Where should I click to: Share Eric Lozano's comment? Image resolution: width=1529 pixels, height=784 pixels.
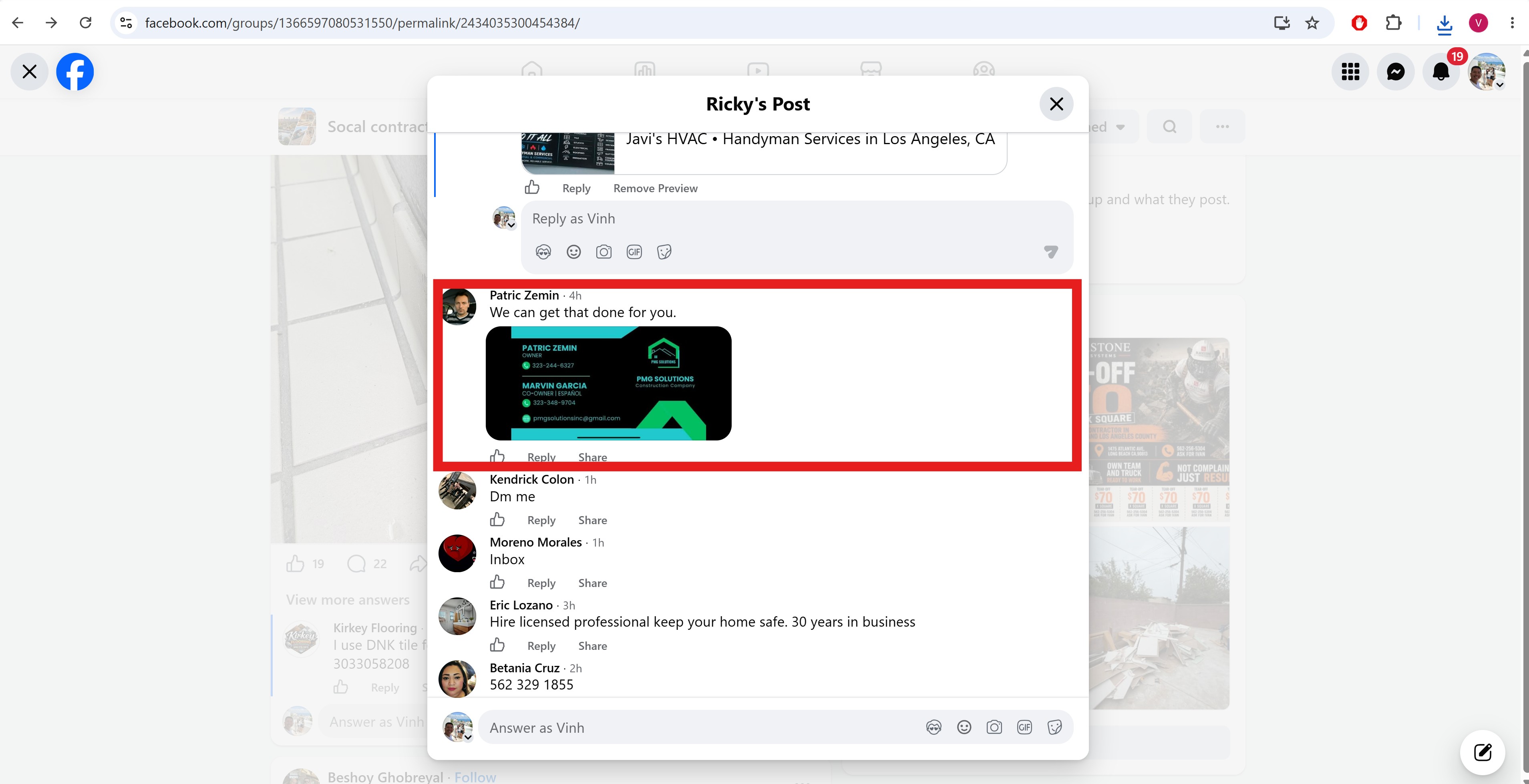[x=592, y=646]
